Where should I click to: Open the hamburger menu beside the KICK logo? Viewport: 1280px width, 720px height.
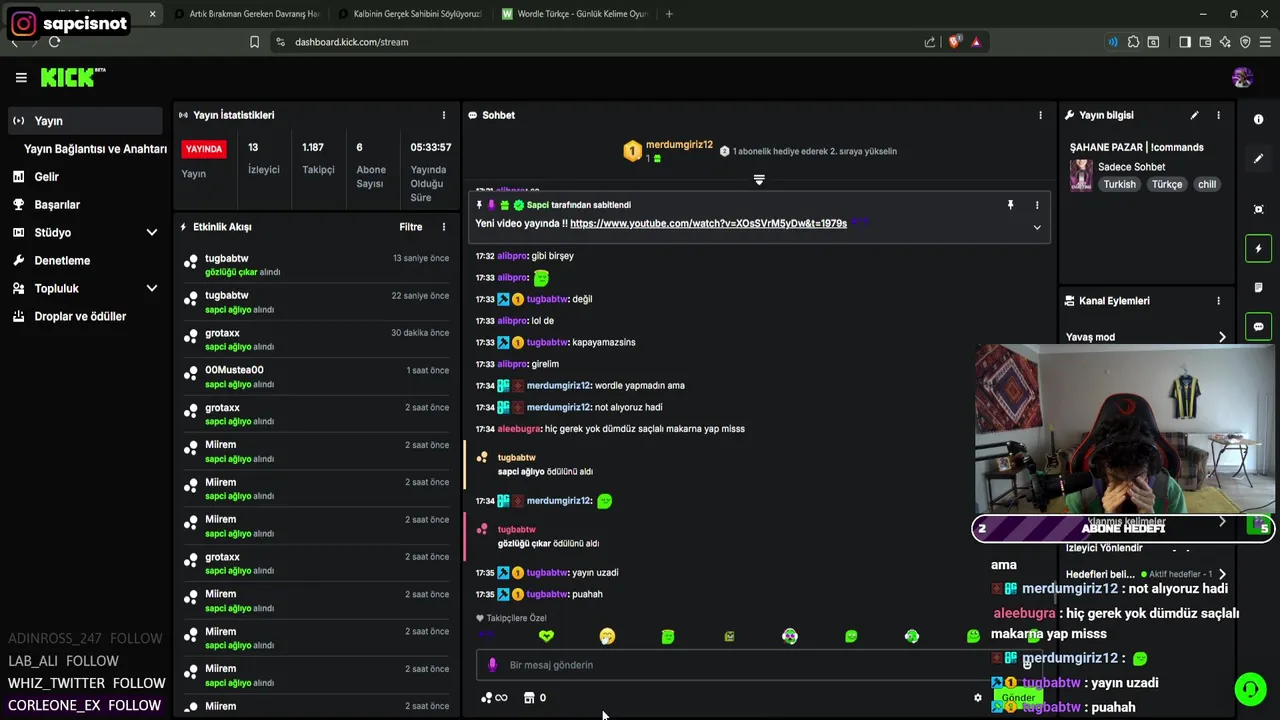21,77
